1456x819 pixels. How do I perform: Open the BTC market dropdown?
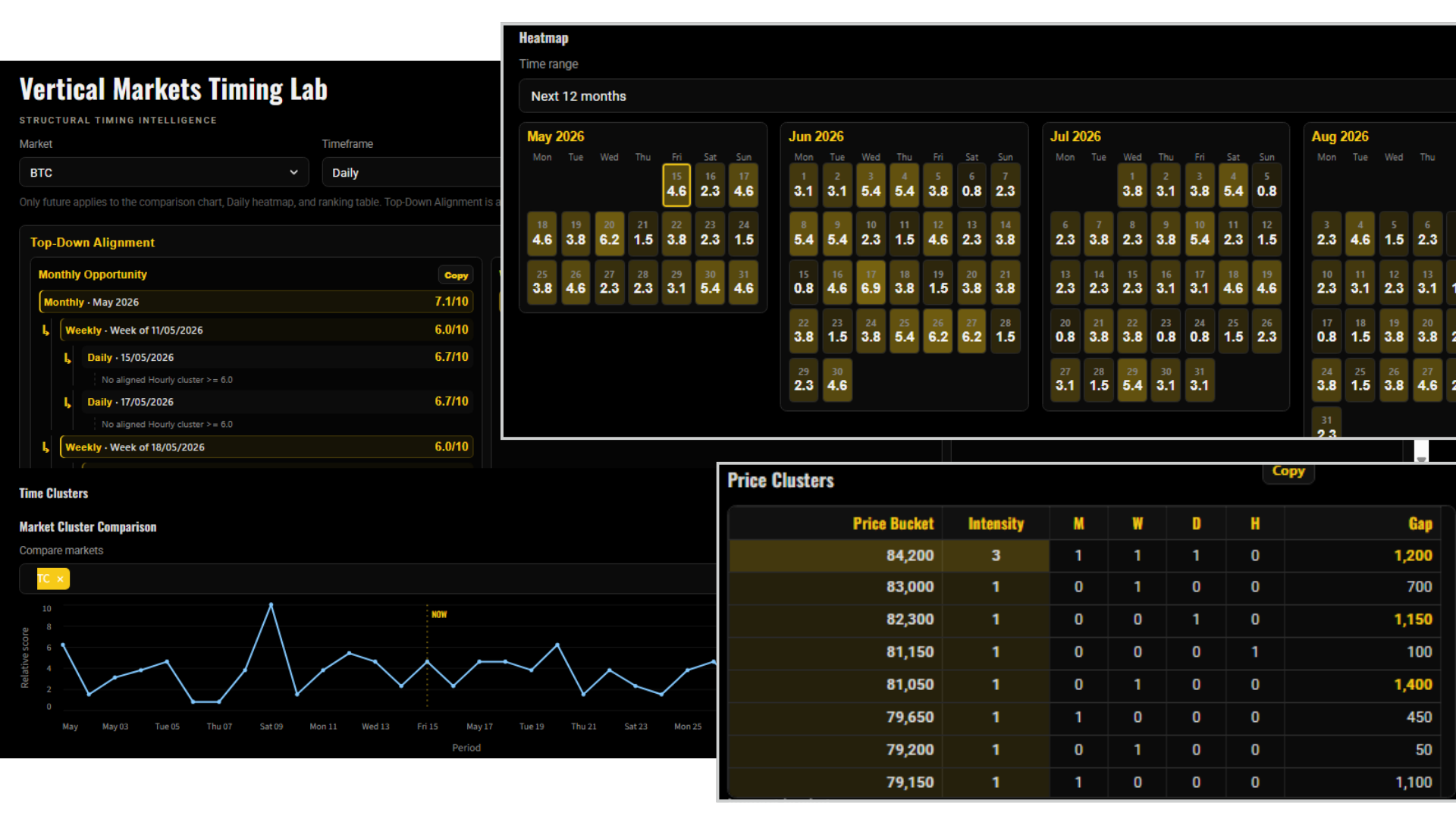(164, 172)
